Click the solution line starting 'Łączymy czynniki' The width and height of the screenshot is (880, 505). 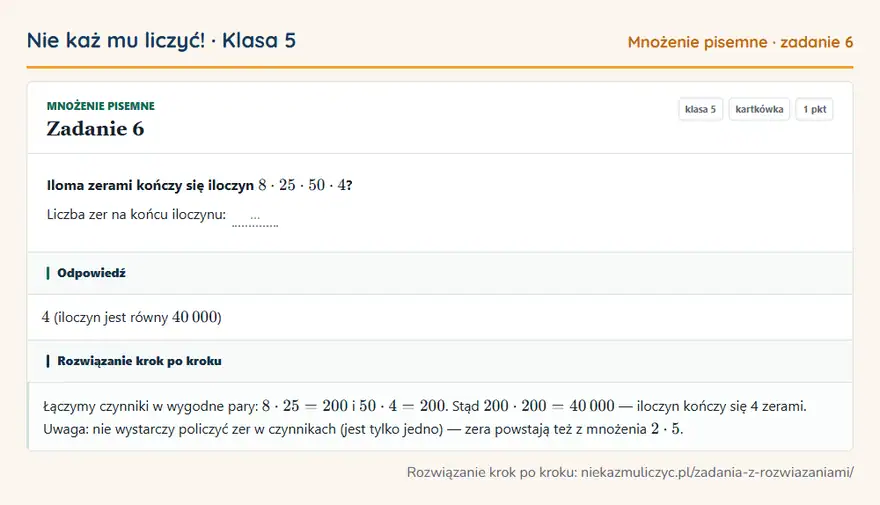click(x=425, y=406)
